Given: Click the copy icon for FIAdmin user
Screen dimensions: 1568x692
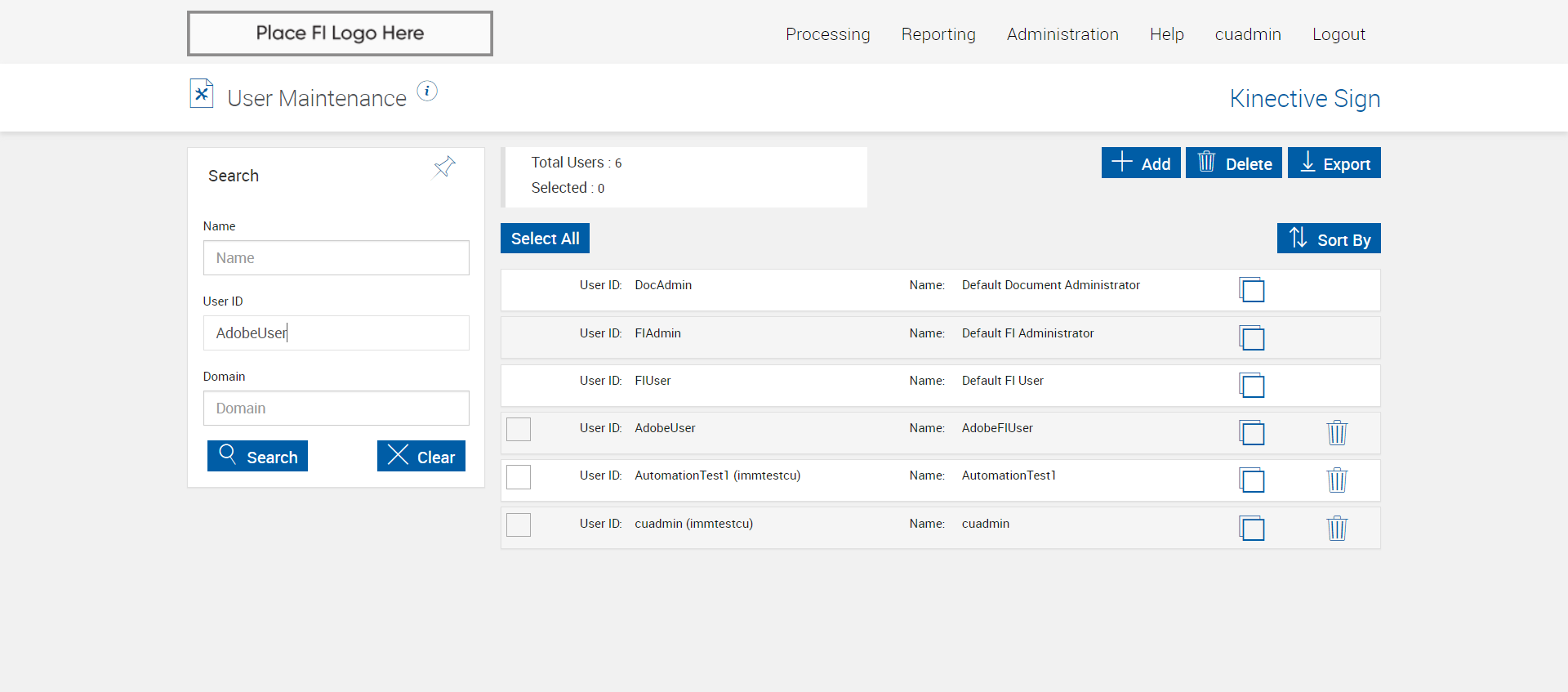Looking at the screenshot, I should pos(1251,337).
